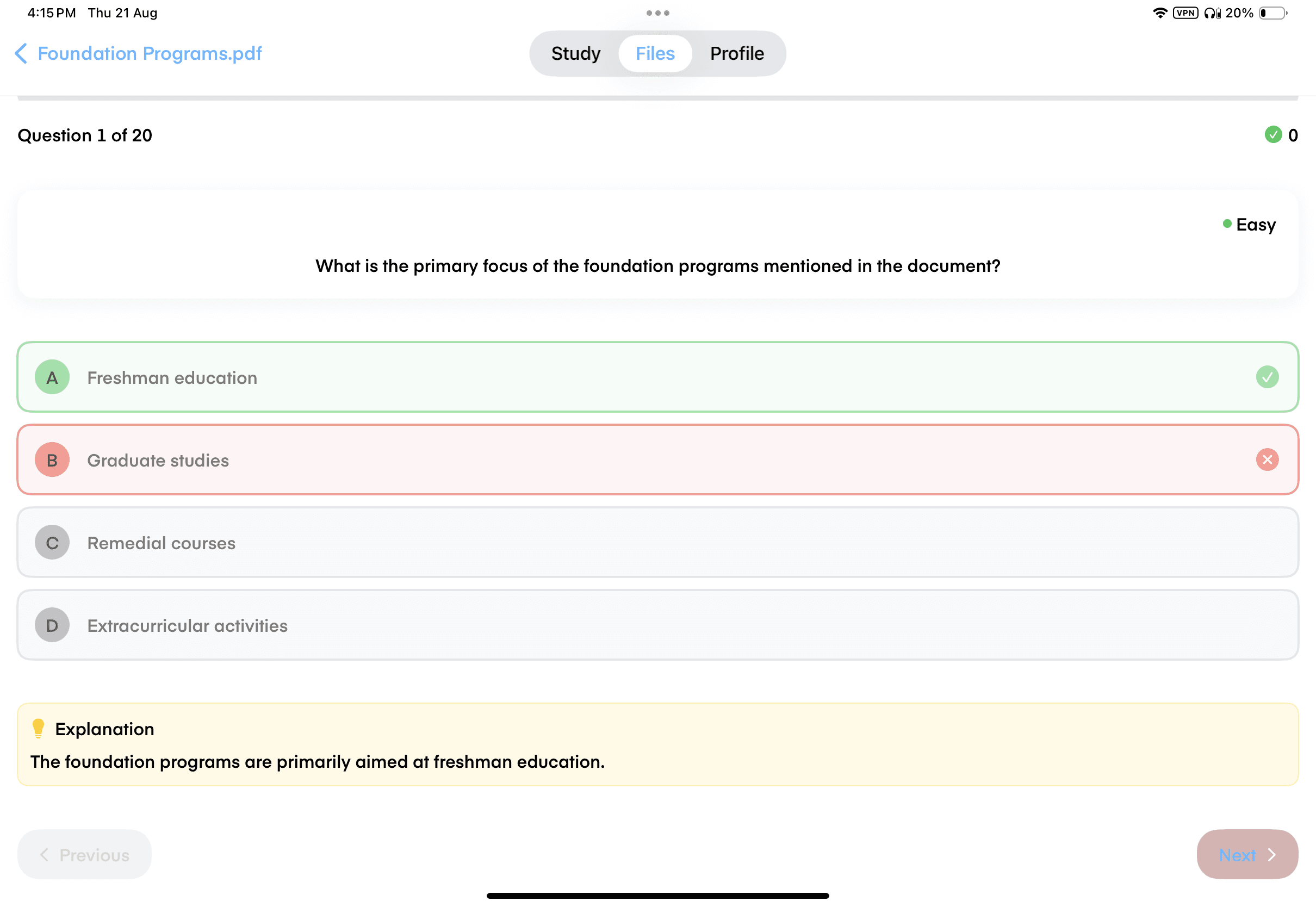Switch to the Study tab
Image resolution: width=1316 pixels, height=907 pixels.
point(575,53)
